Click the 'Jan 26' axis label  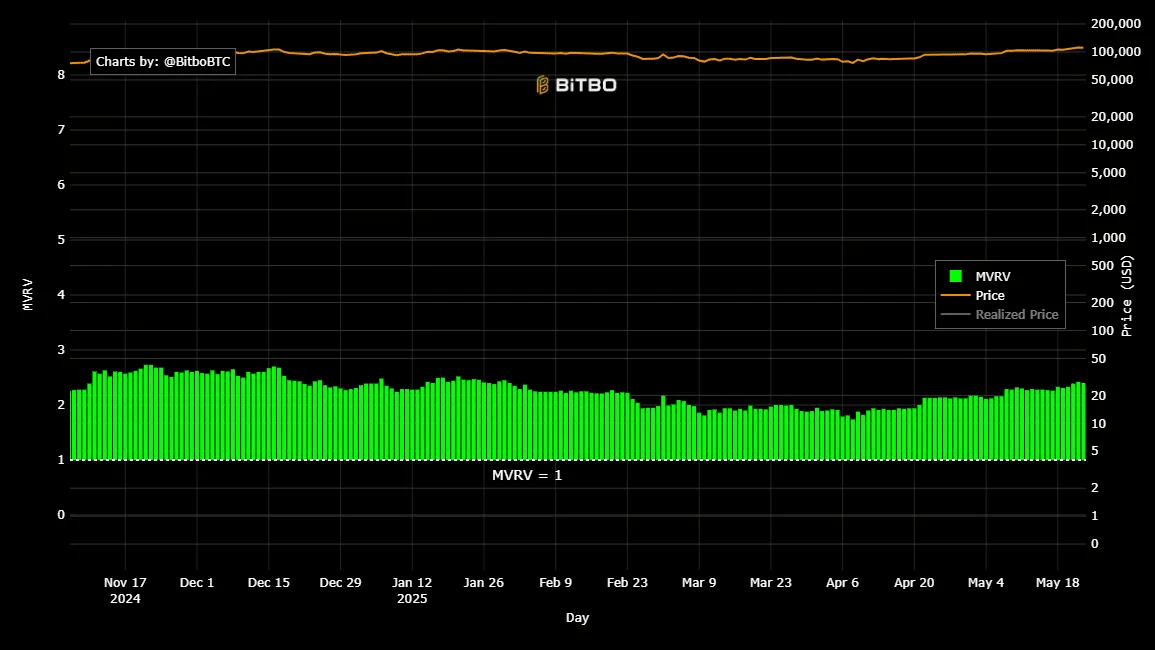click(484, 582)
